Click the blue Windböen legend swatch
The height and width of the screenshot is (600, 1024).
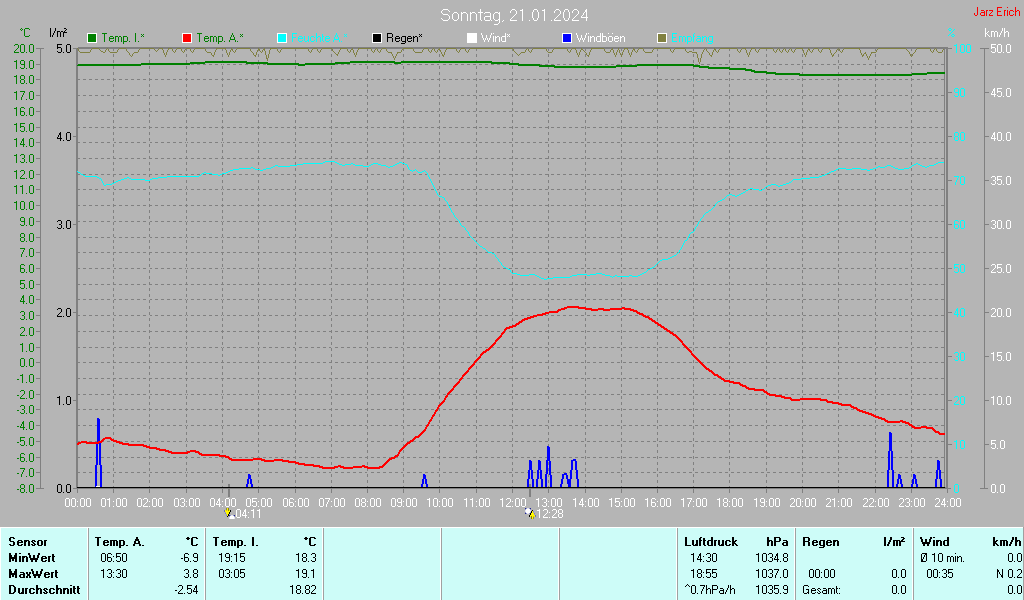click(x=567, y=38)
